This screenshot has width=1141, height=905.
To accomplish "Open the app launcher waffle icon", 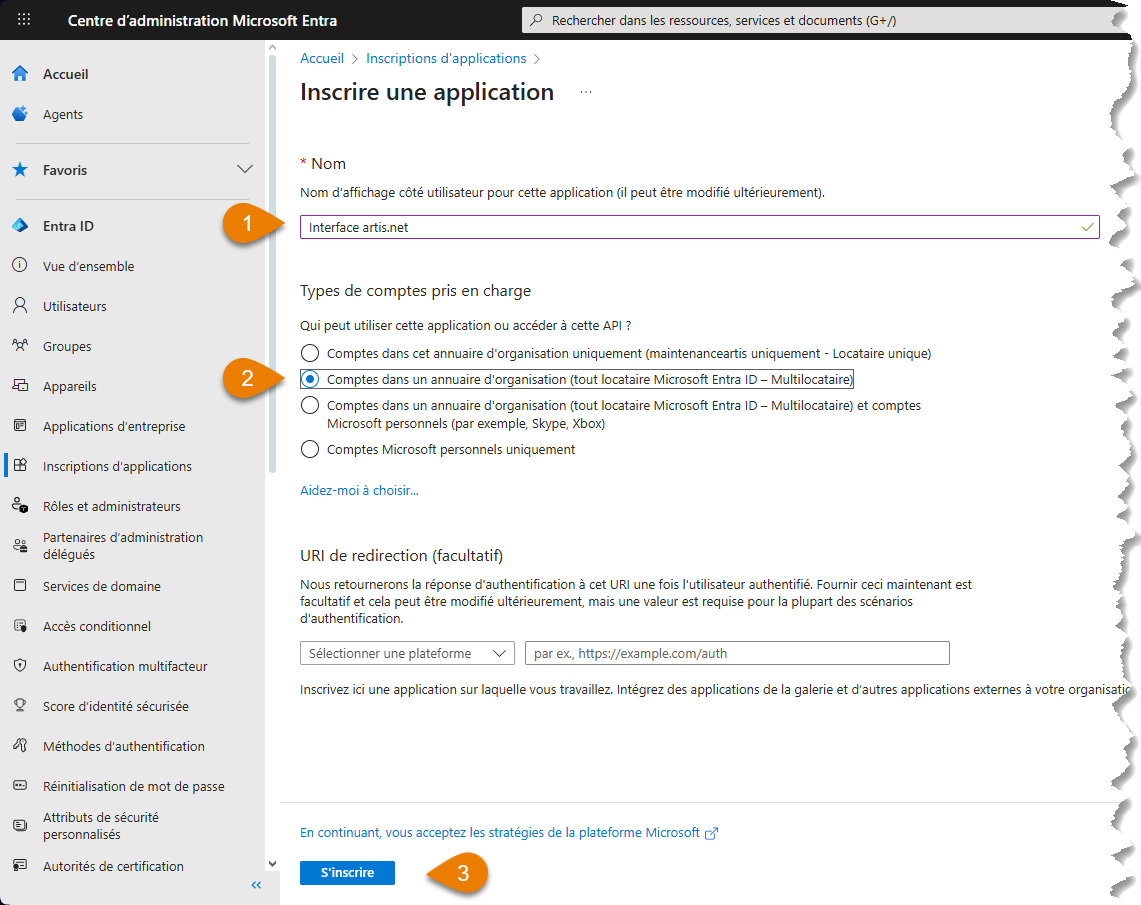I will point(24,20).
